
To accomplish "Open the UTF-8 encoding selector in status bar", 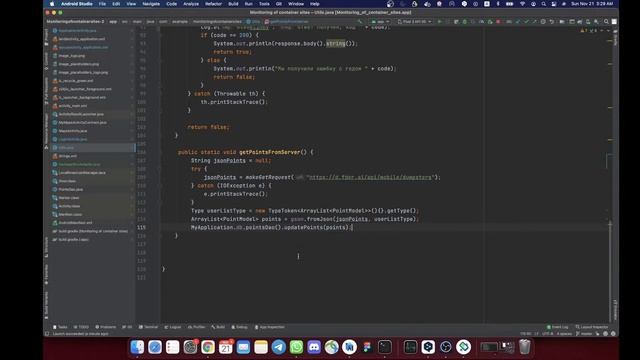I will 547,334.
